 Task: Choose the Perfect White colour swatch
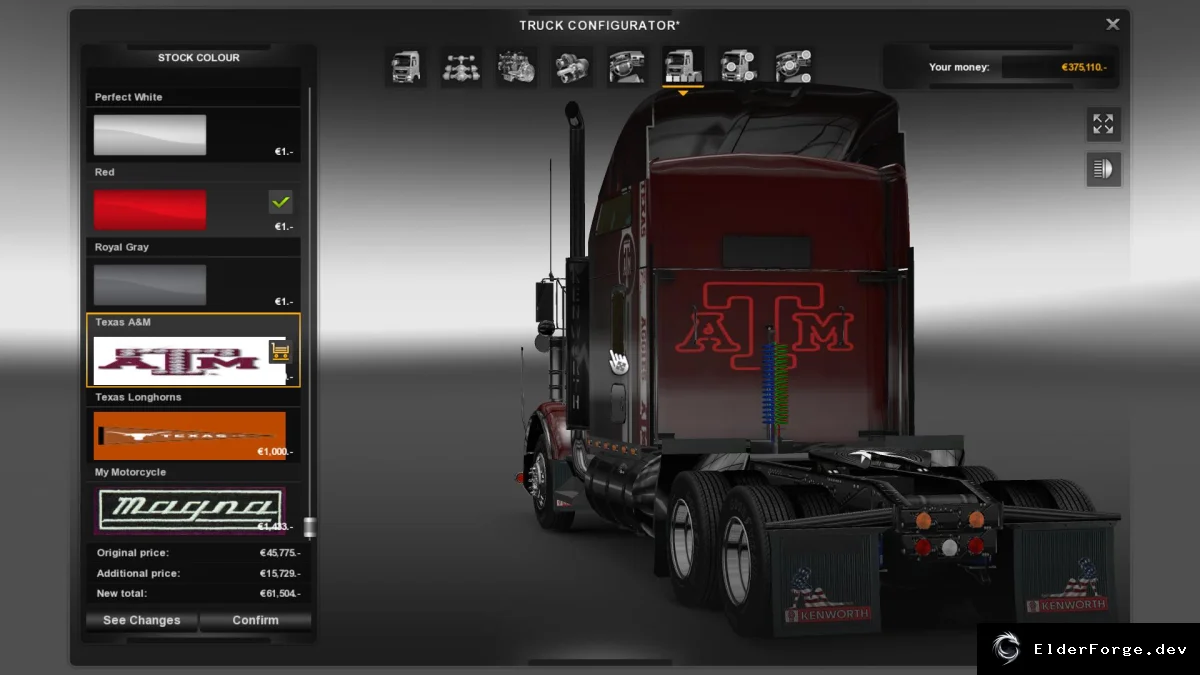[x=150, y=135]
